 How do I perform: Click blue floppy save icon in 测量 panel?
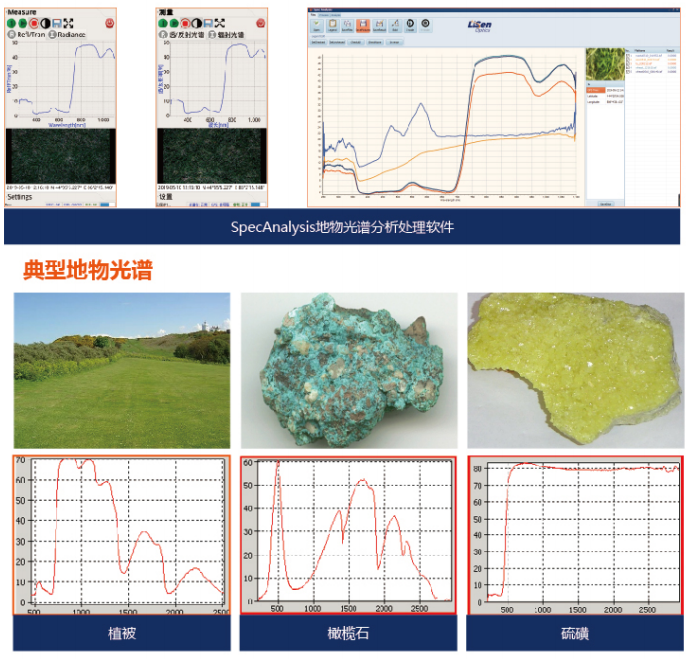(x=208, y=23)
